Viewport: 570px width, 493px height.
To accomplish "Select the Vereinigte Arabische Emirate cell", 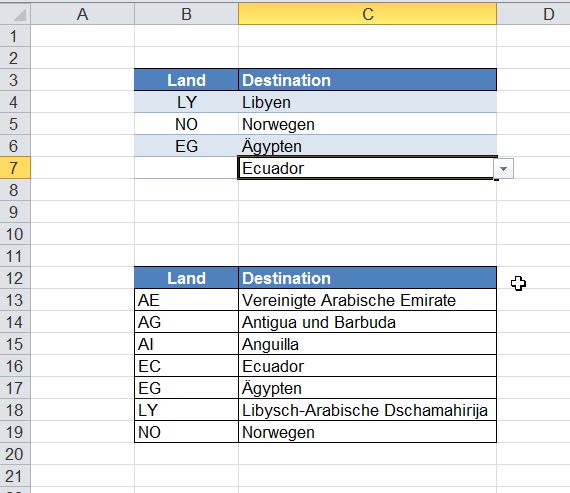I will [x=368, y=300].
